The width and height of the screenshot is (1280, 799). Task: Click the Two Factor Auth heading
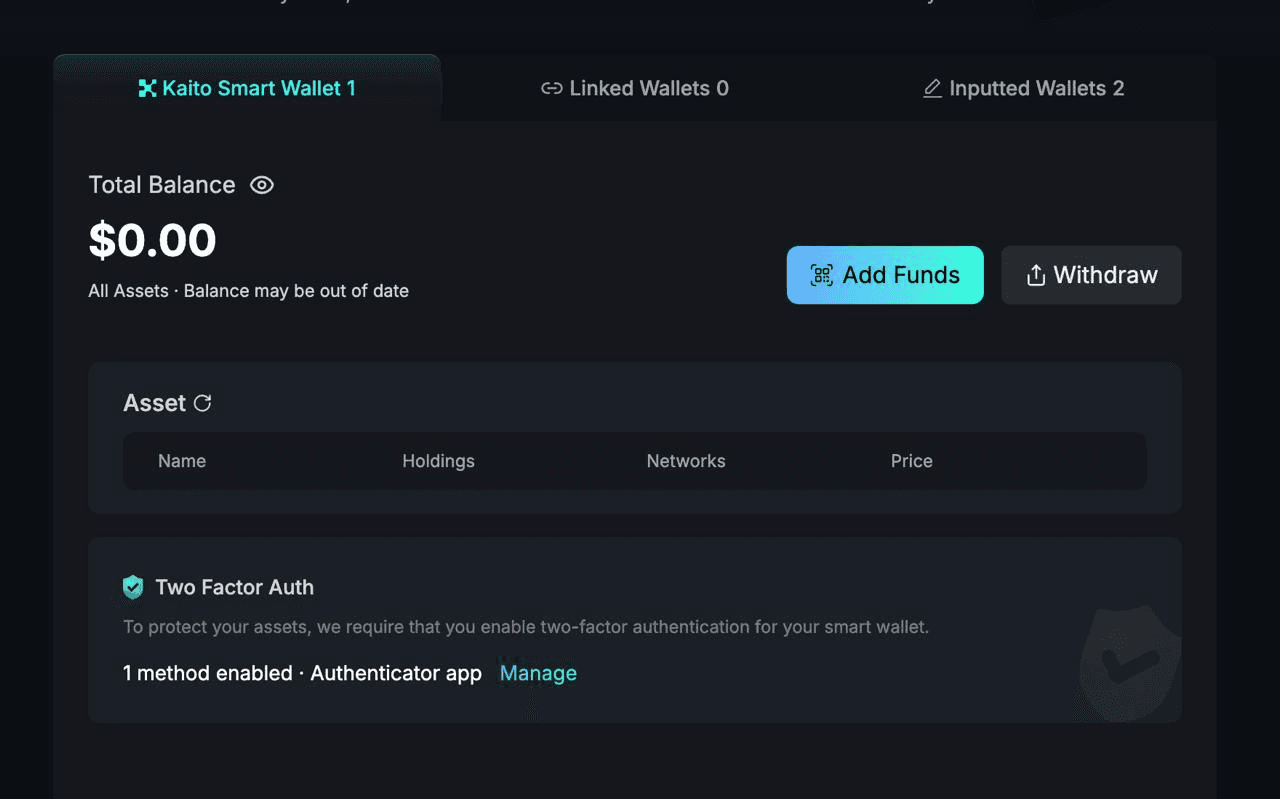click(235, 587)
